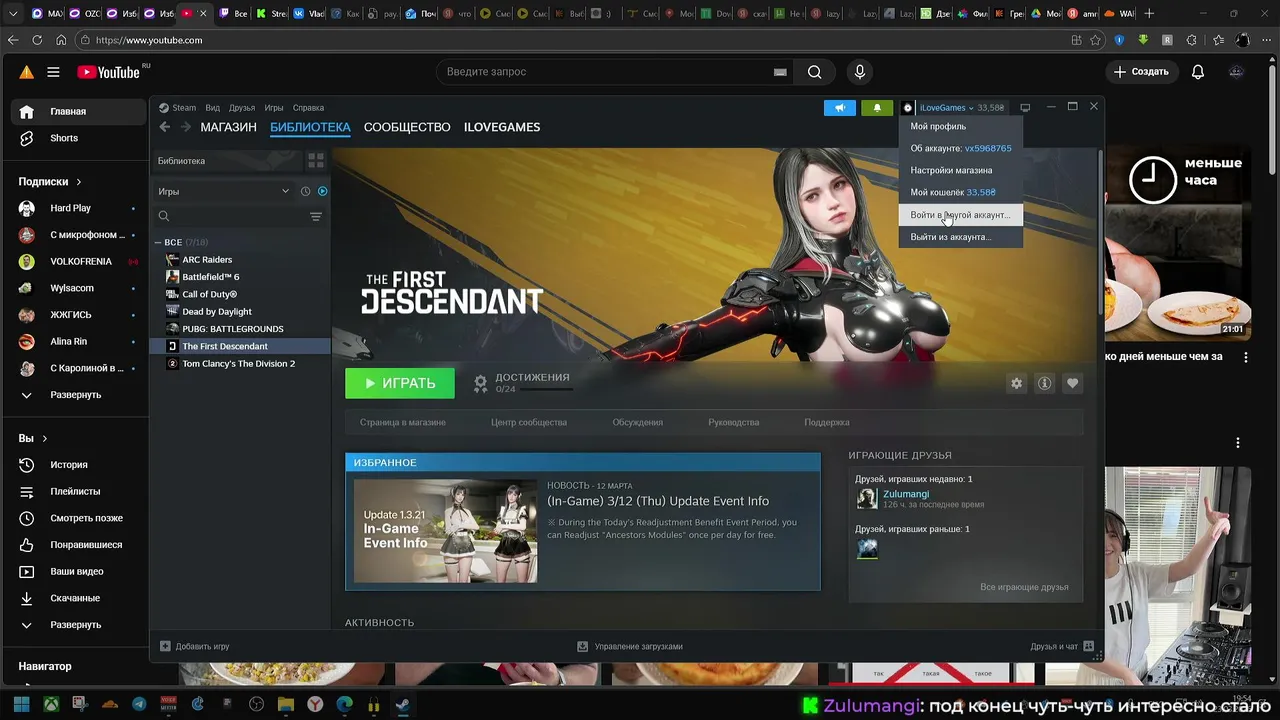Screen dimensions: 1280x720
Task: Open friend Zulumangi profile
Action: [x=906, y=494]
